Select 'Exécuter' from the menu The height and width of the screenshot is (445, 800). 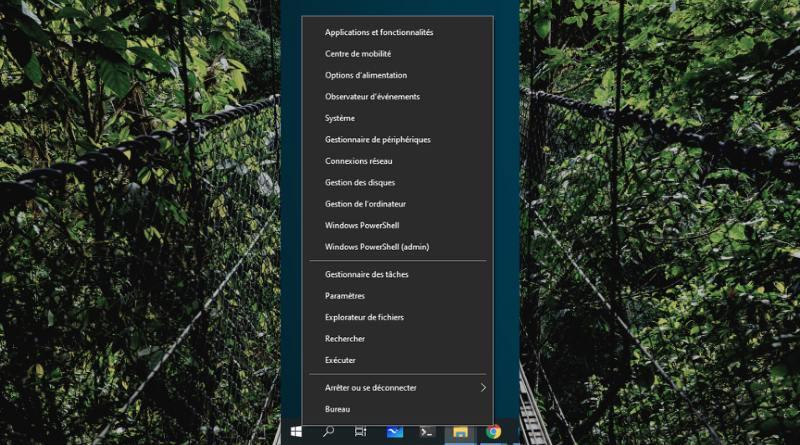[x=340, y=360]
